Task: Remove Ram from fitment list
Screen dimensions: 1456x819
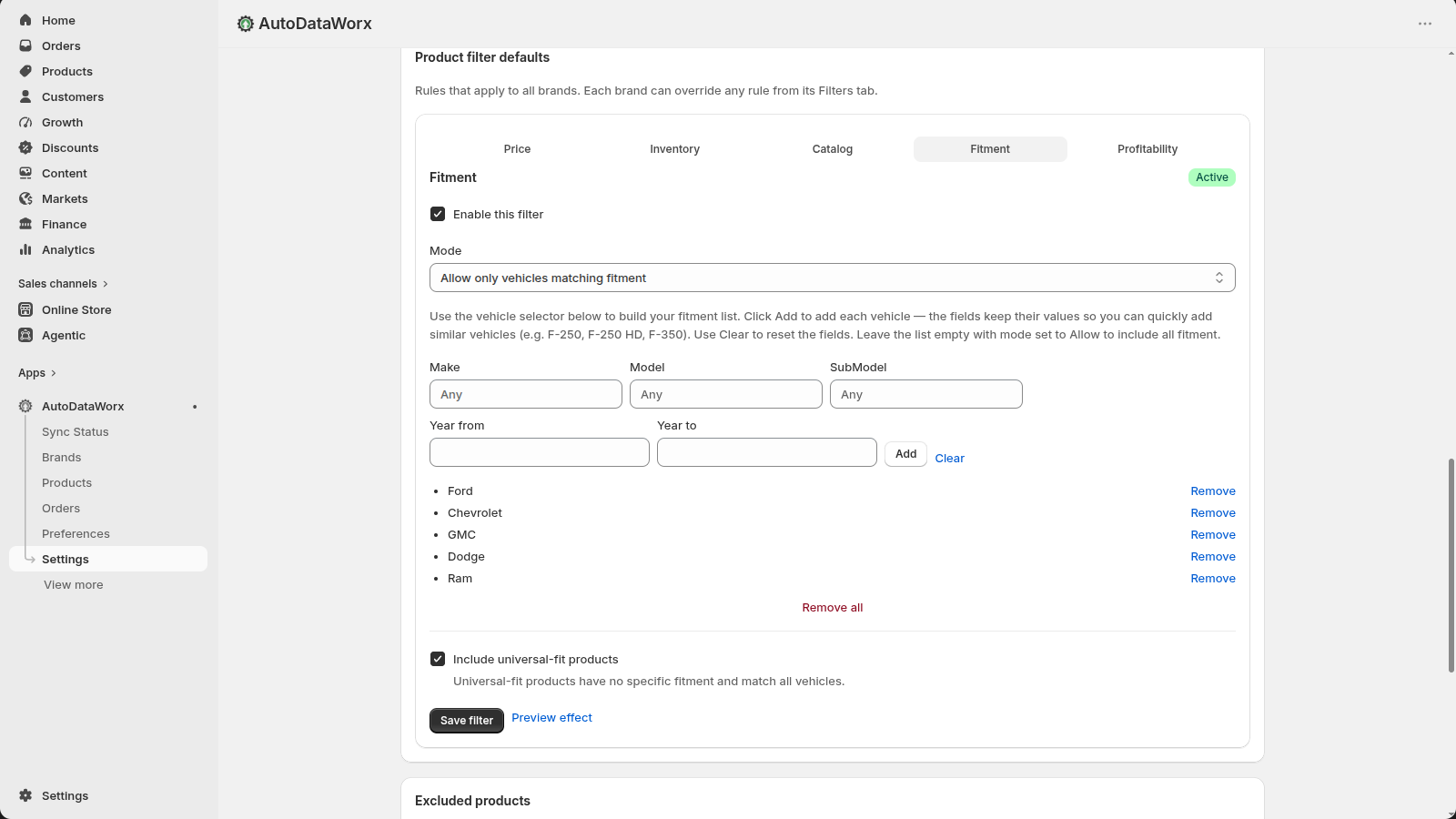Action: (1213, 579)
